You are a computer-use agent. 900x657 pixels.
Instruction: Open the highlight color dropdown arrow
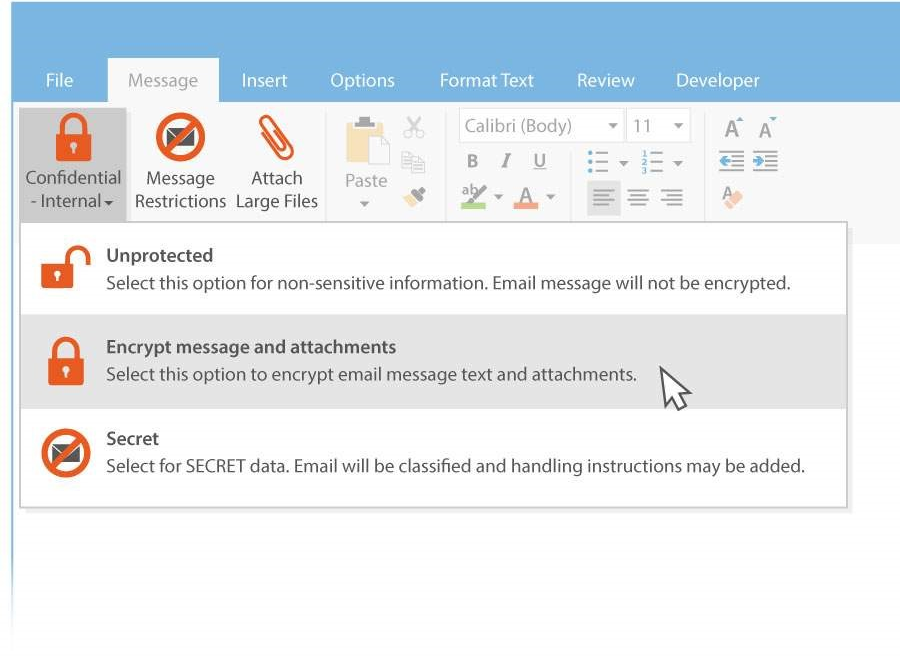pos(498,197)
